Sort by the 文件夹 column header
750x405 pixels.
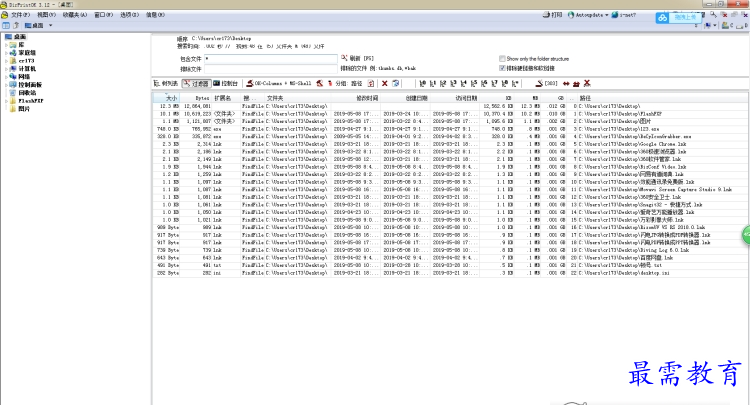[x=298, y=98]
